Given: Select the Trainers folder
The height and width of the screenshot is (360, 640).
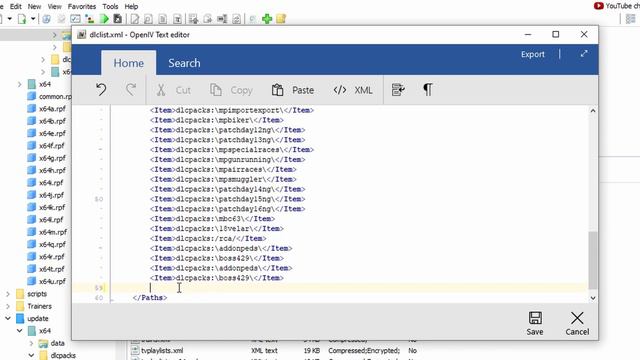Looking at the screenshot, I should point(39,306).
